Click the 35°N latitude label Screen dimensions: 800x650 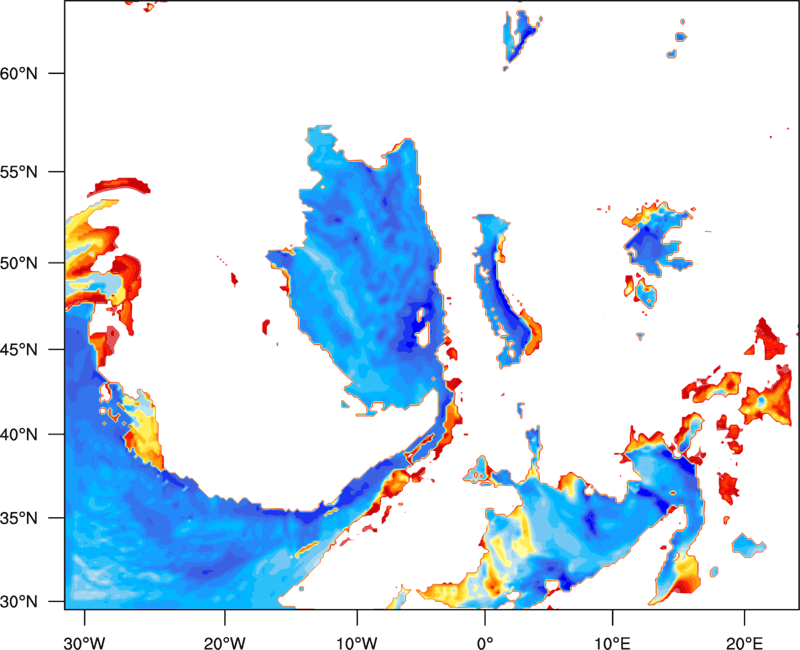(19, 518)
